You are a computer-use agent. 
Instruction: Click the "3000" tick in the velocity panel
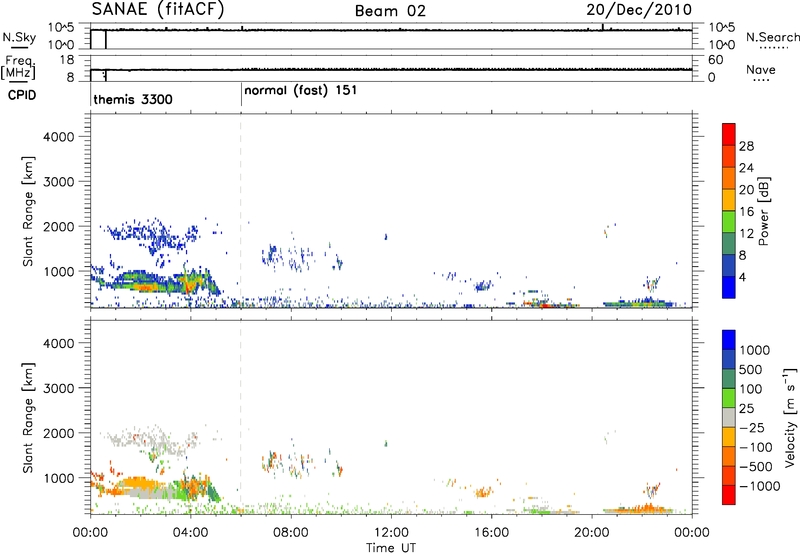[58, 388]
